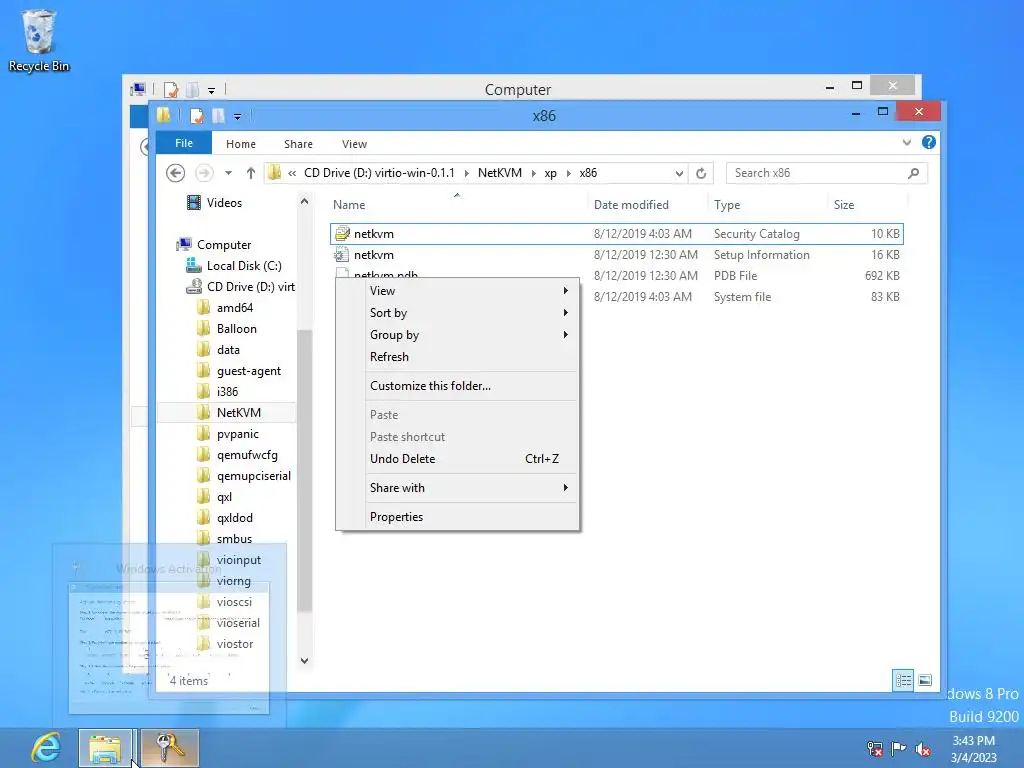Click navigation pane scroll up arrow
The image size is (1024, 768).
pyautogui.click(x=304, y=202)
